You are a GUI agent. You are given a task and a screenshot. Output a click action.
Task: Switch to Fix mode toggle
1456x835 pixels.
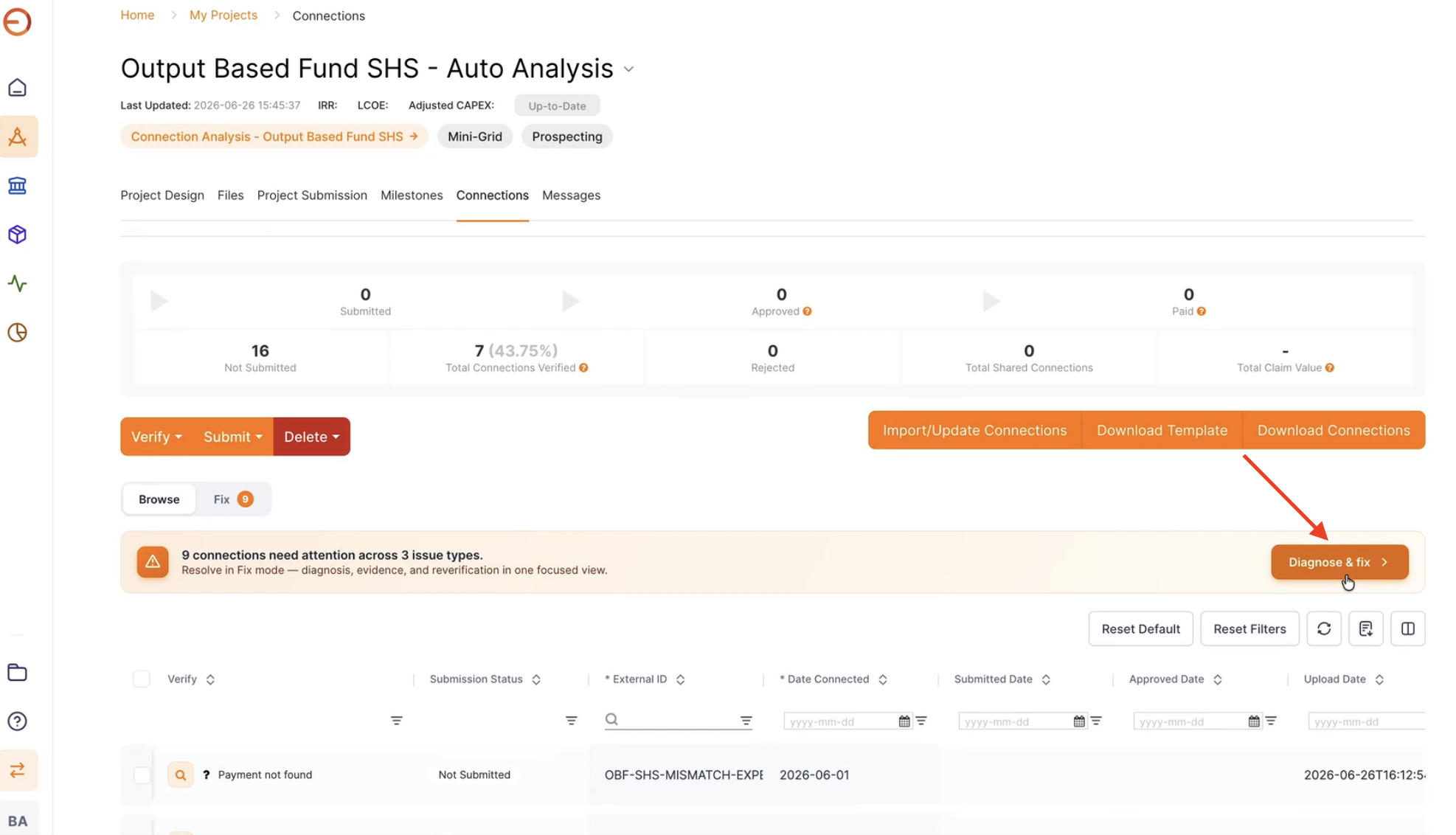click(233, 499)
